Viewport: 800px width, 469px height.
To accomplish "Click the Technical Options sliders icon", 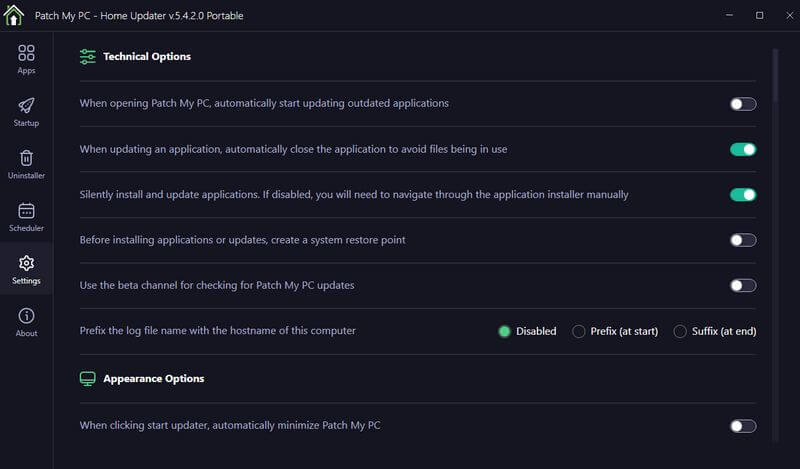I will (88, 57).
